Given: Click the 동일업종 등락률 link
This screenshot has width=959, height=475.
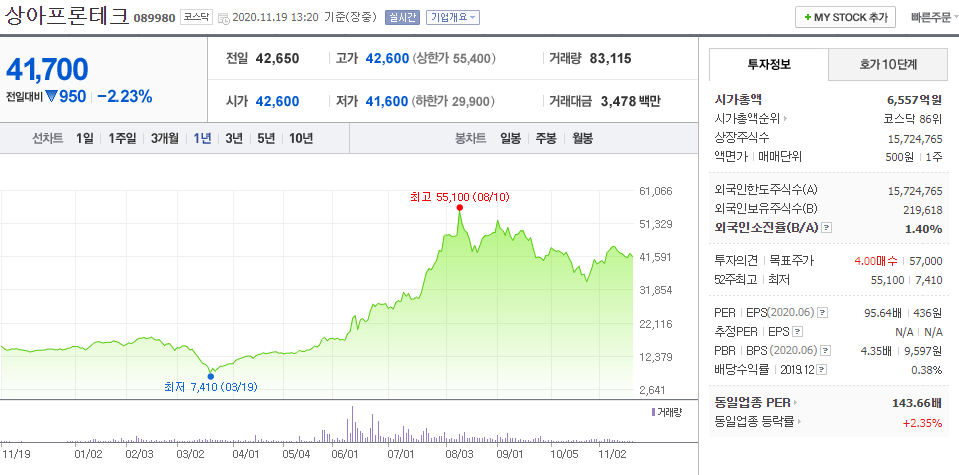Looking at the screenshot, I should [754, 422].
